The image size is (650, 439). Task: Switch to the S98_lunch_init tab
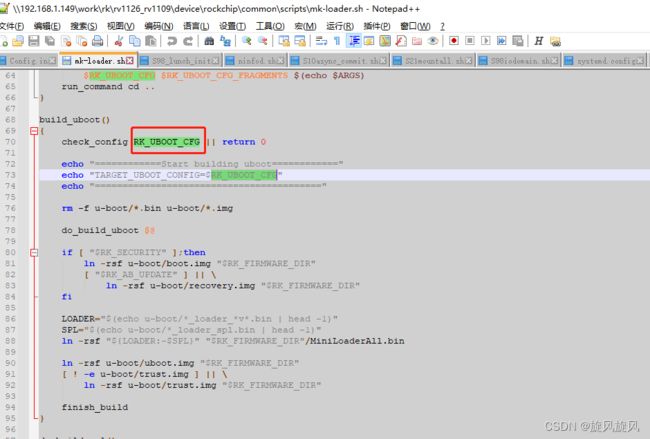(x=180, y=61)
